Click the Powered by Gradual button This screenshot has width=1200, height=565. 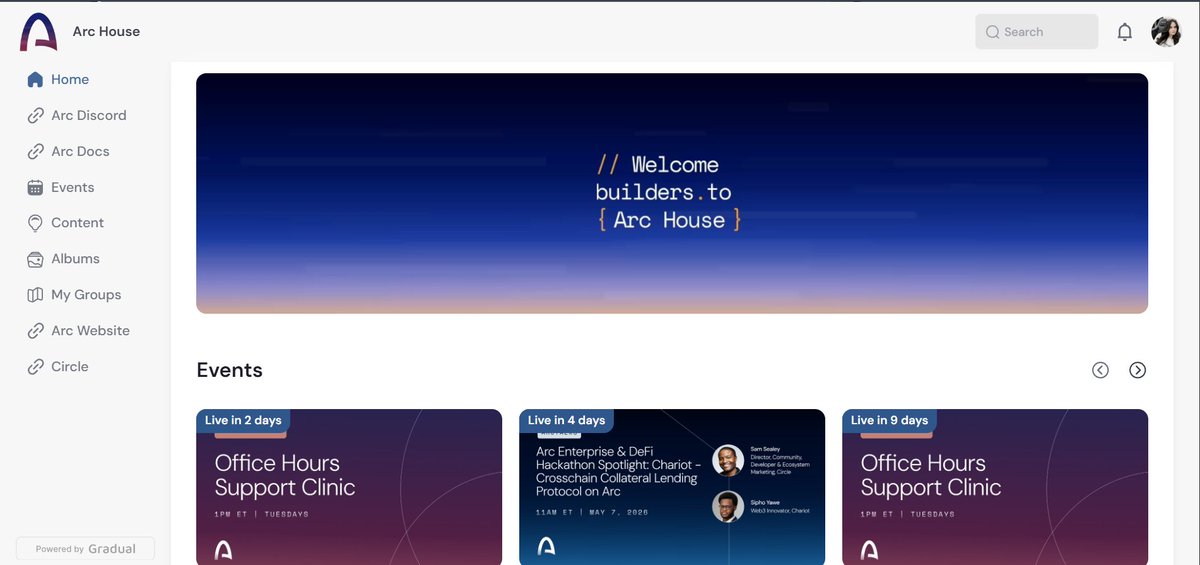[85, 549]
